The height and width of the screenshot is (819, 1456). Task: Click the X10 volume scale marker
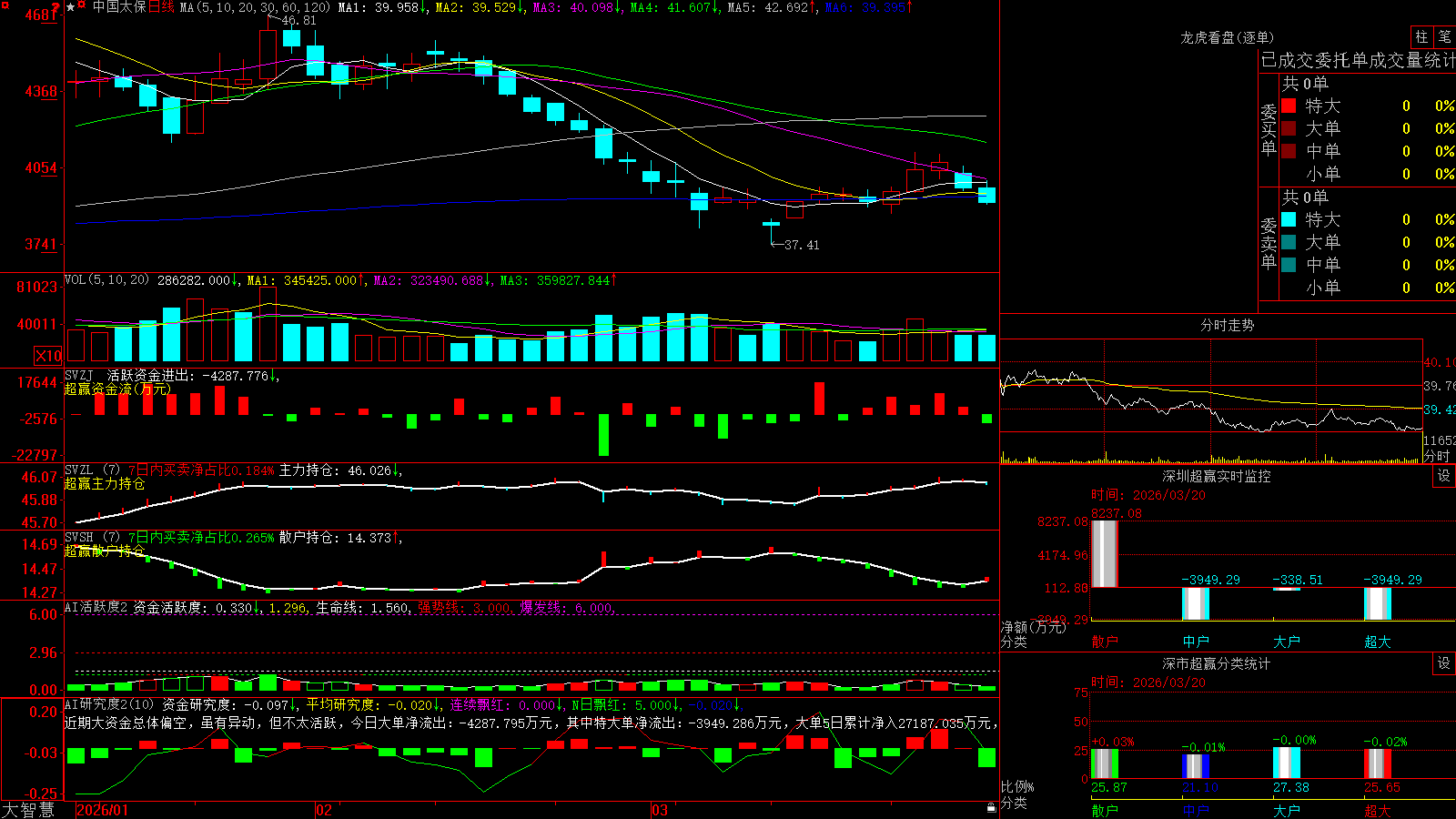click(47, 356)
